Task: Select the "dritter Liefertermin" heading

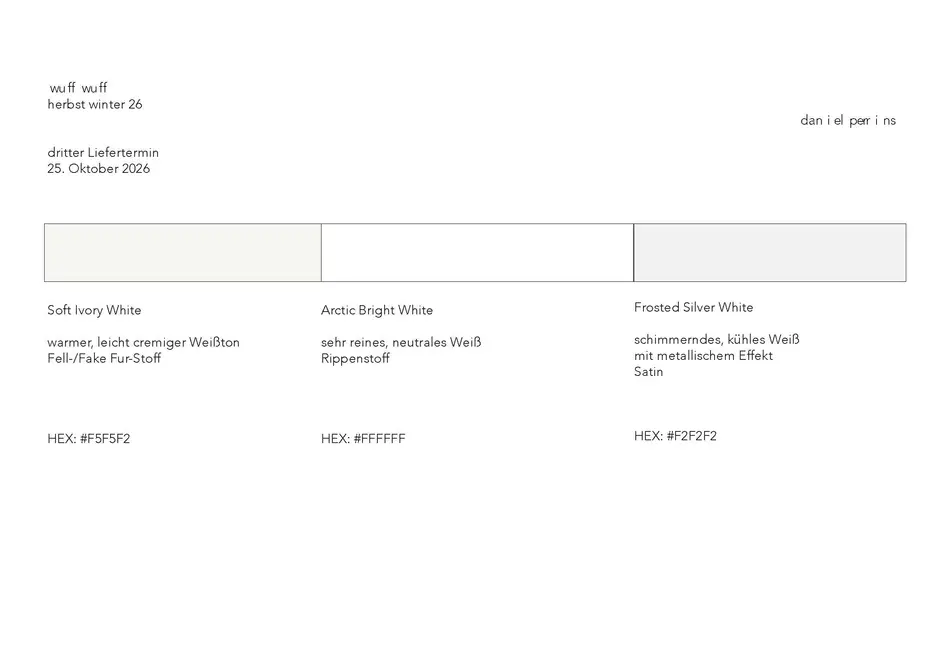Action: click(103, 152)
